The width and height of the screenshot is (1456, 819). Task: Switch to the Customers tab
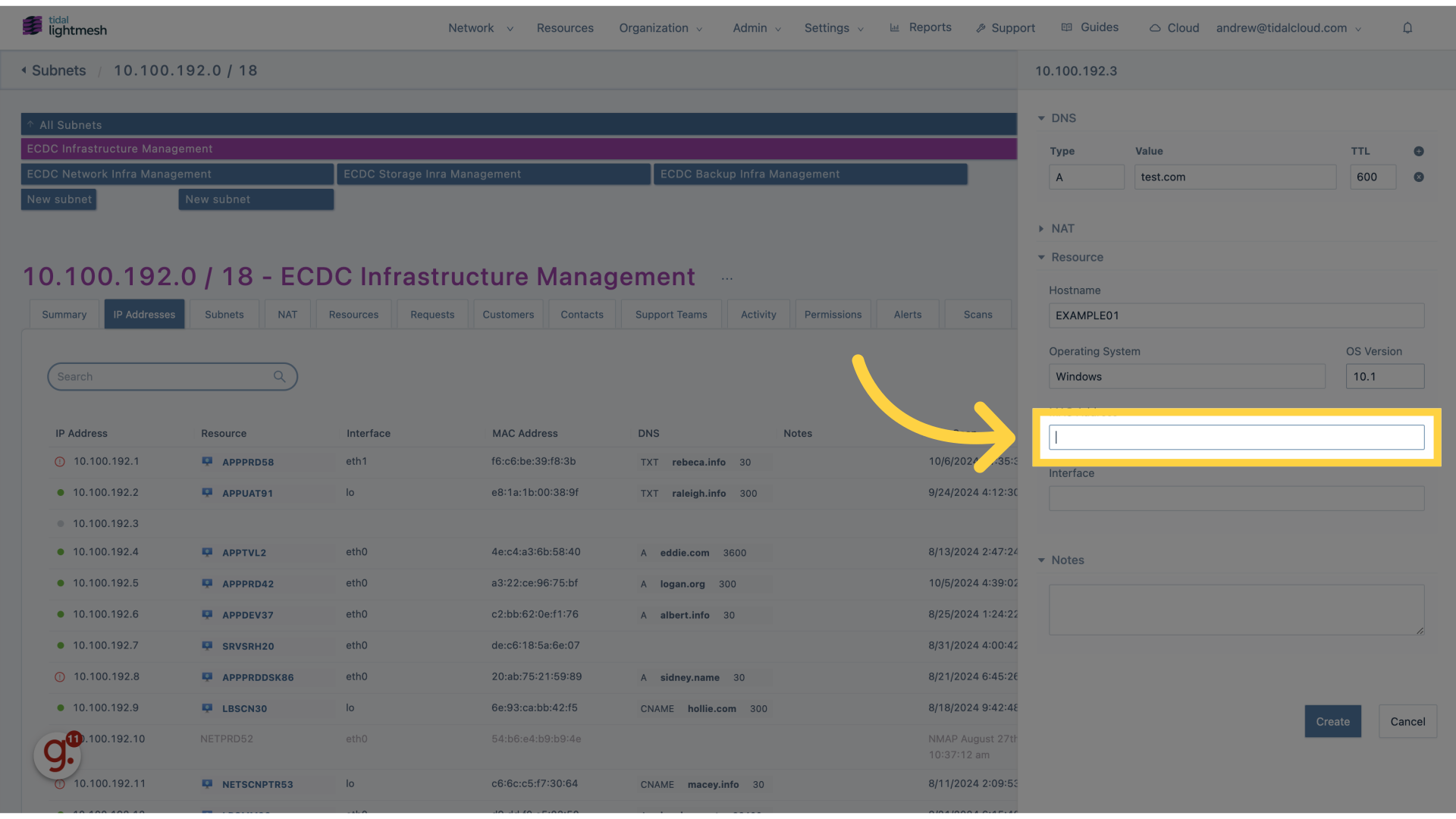[508, 314]
